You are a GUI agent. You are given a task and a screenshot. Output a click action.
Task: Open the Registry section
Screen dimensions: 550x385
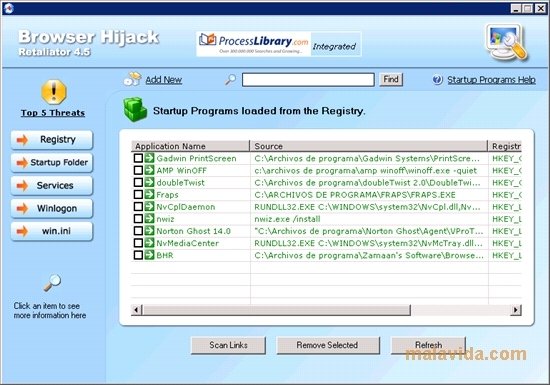pos(52,140)
